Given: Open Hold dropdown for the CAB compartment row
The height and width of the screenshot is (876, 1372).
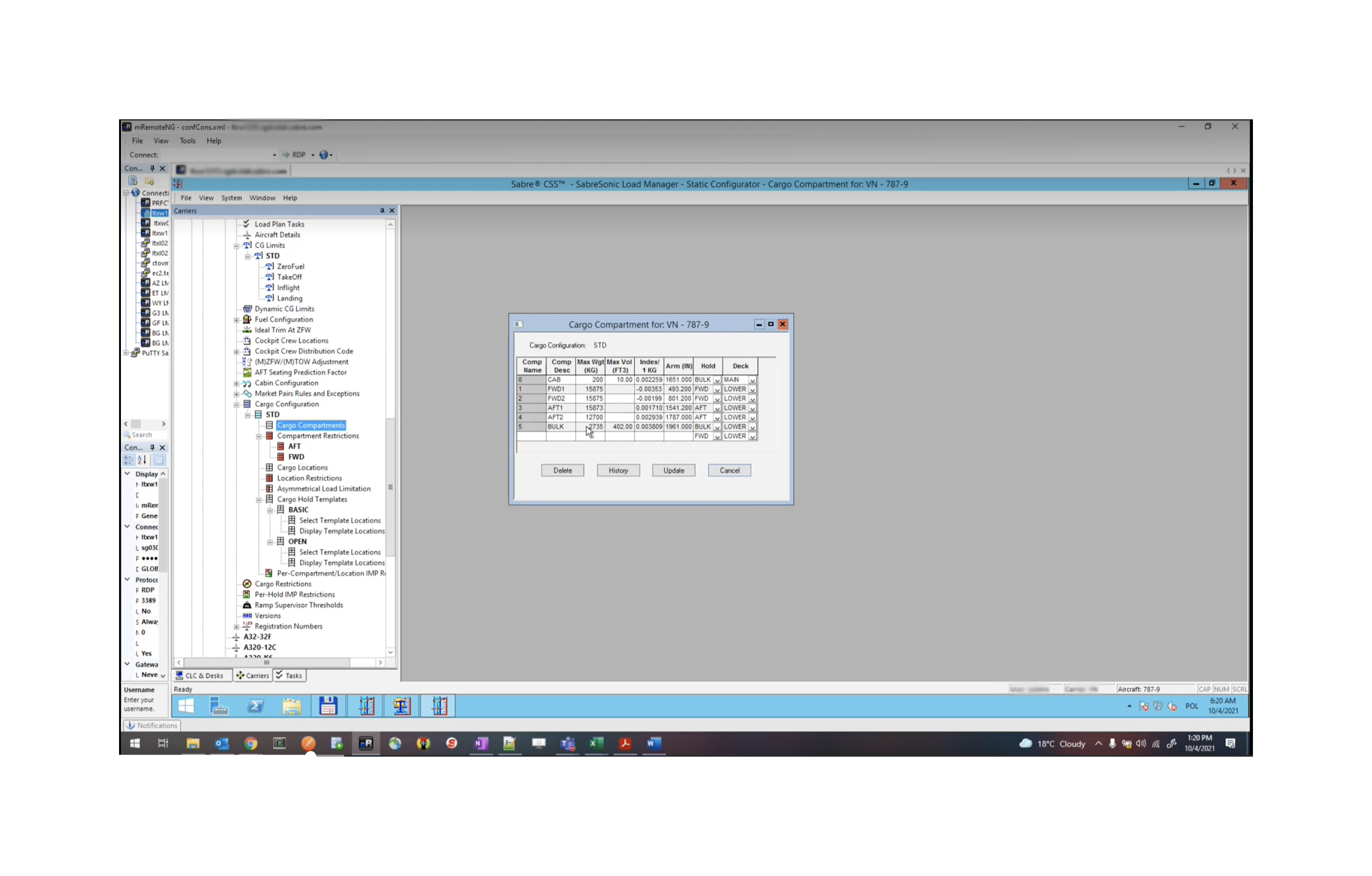Looking at the screenshot, I should (717, 380).
